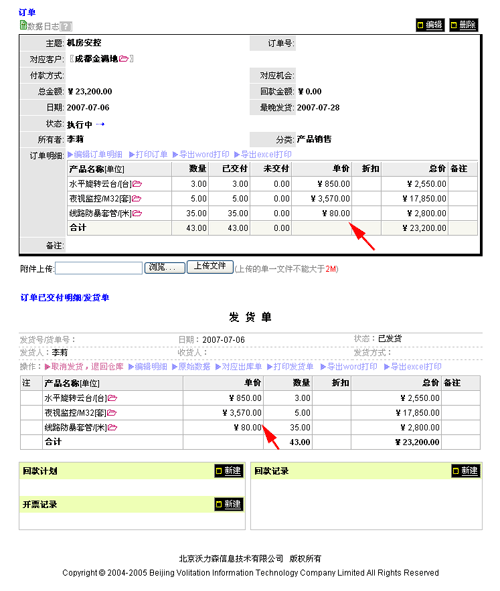Open the folder icon for 线路防暴套管 in the delivery note
500x591 pixels.
(112, 427)
